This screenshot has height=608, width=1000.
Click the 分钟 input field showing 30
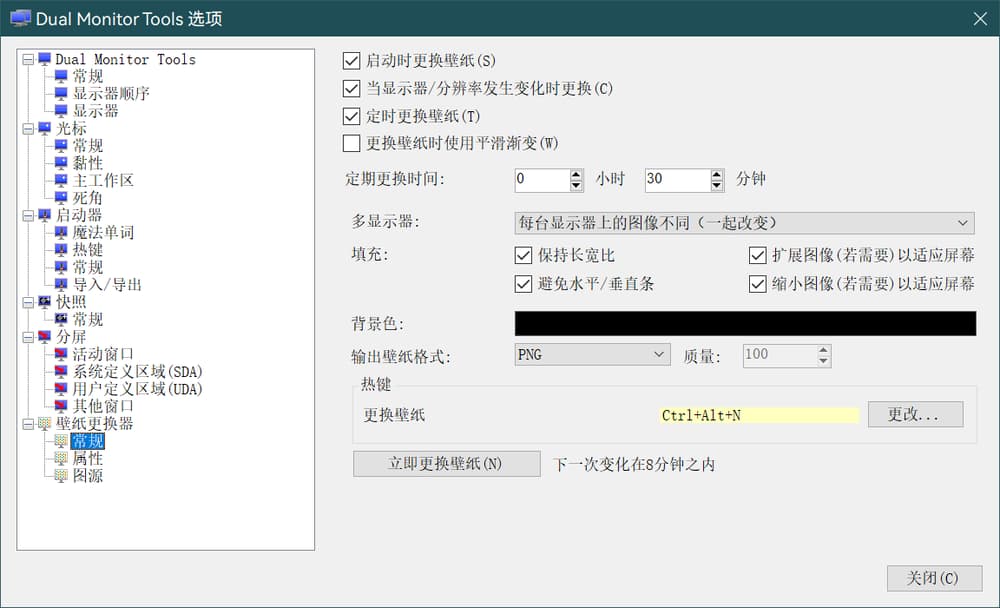click(x=677, y=180)
